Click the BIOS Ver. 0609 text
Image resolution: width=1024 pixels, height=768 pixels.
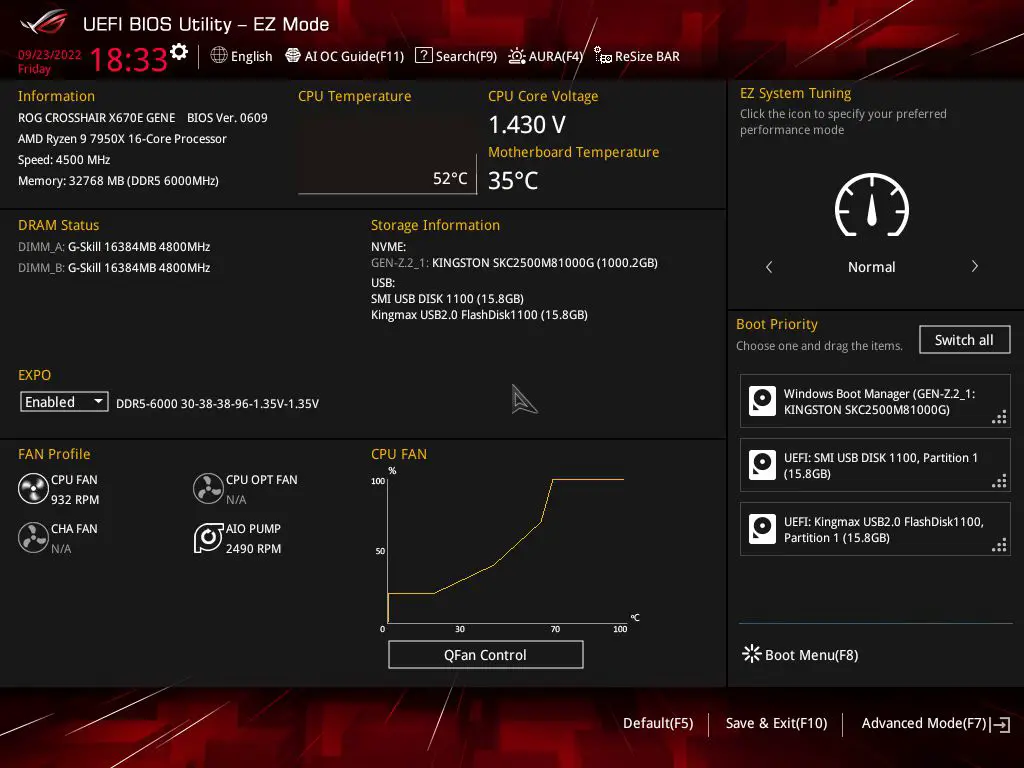(x=227, y=118)
